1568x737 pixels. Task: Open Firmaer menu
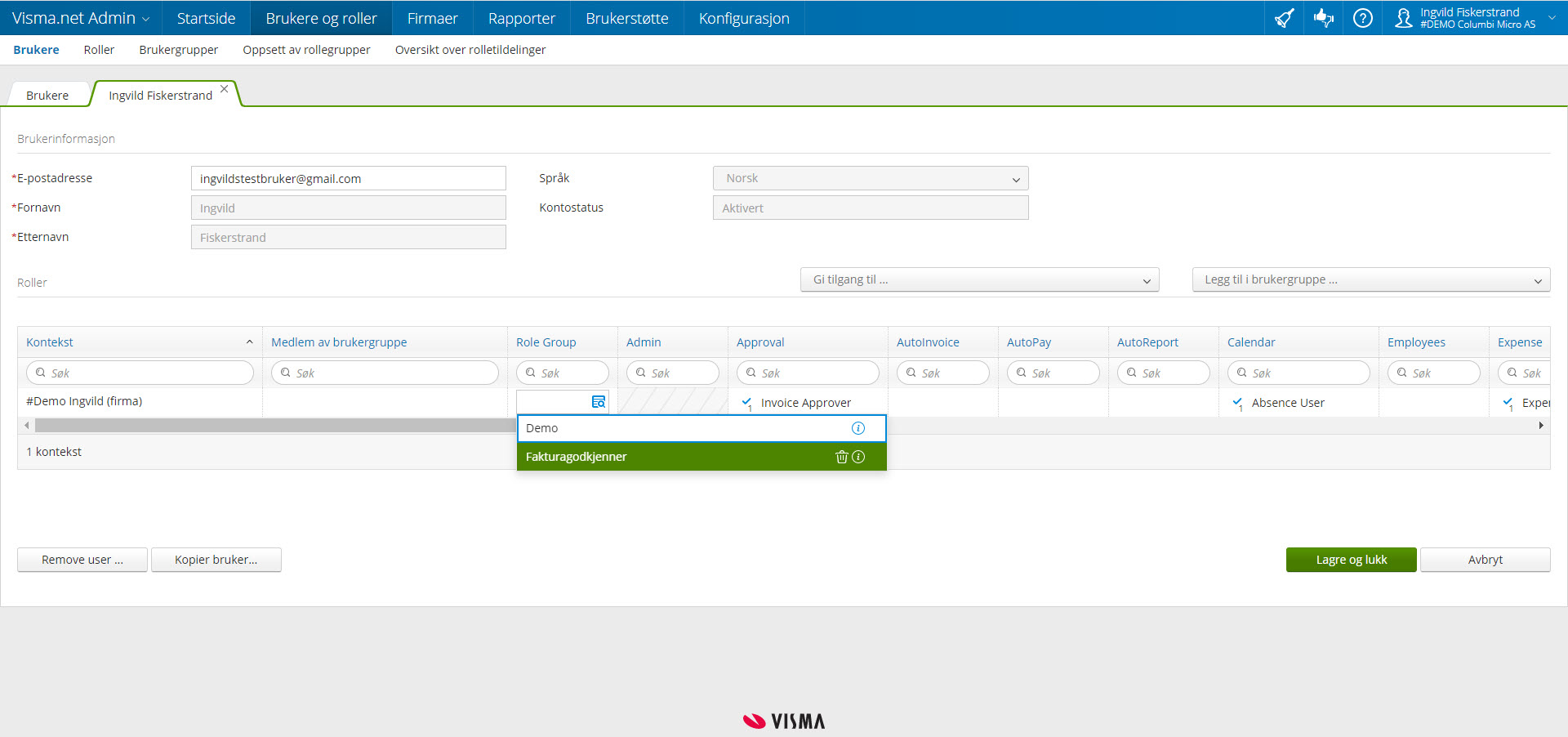(432, 18)
